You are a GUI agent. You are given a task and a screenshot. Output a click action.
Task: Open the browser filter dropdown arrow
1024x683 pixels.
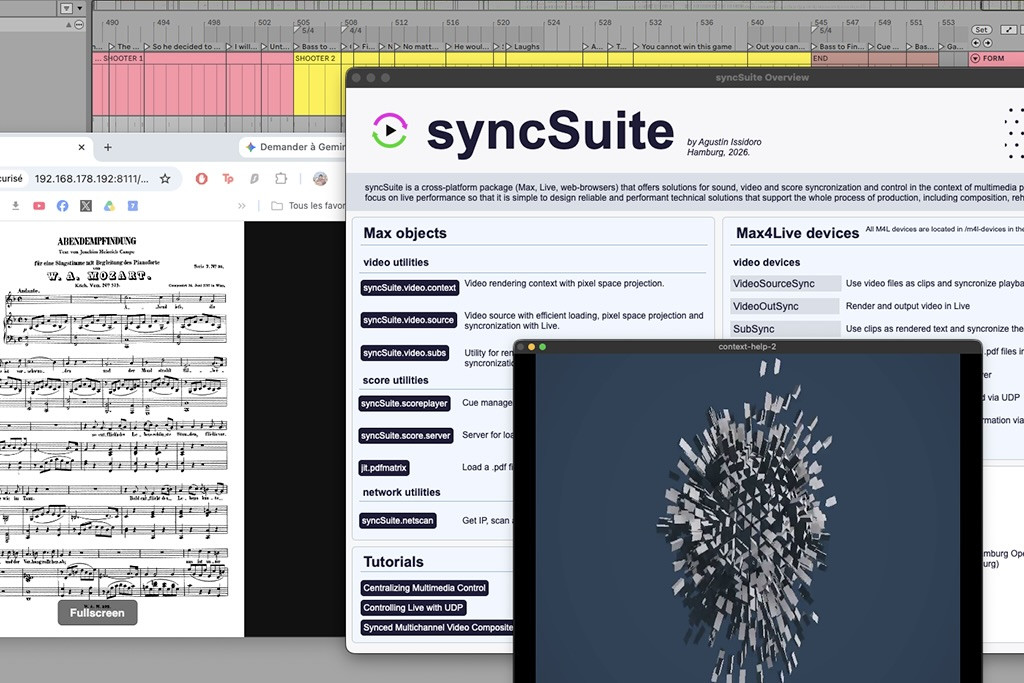click(80, 8)
